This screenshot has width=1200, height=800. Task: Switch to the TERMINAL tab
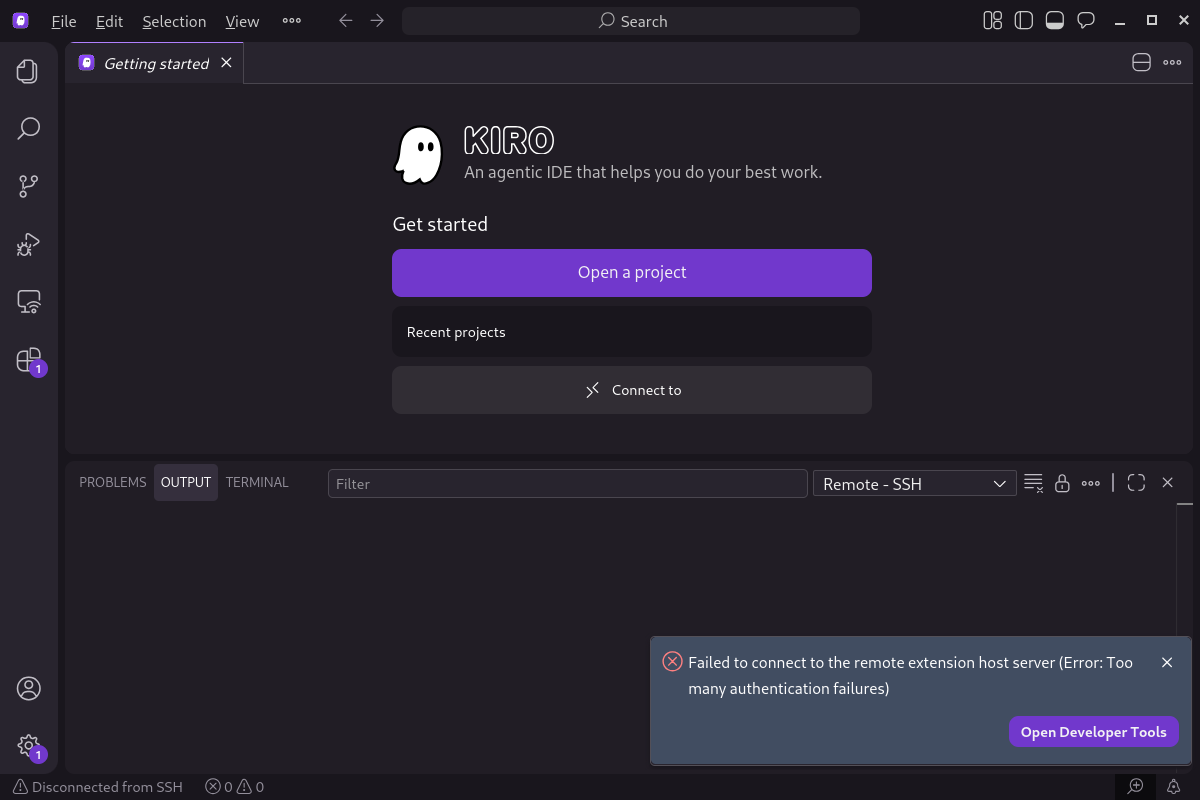click(257, 482)
